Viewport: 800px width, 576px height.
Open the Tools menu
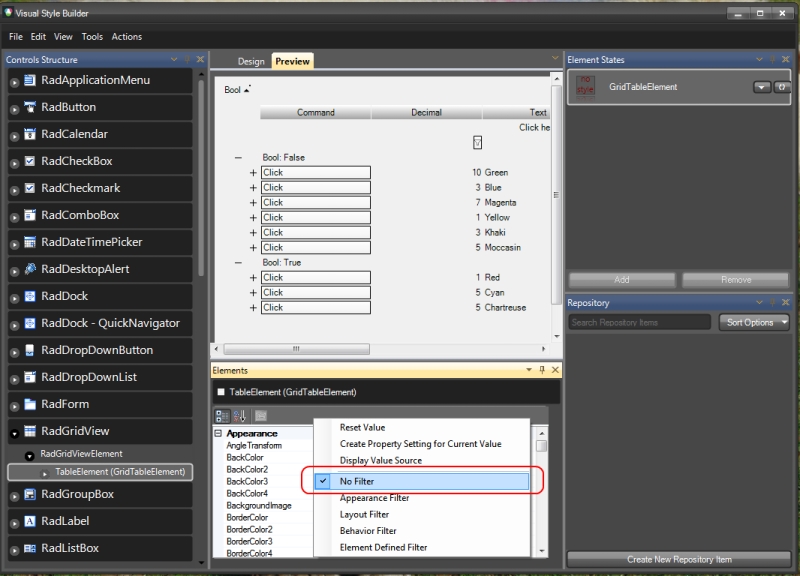(x=92, y=37)
